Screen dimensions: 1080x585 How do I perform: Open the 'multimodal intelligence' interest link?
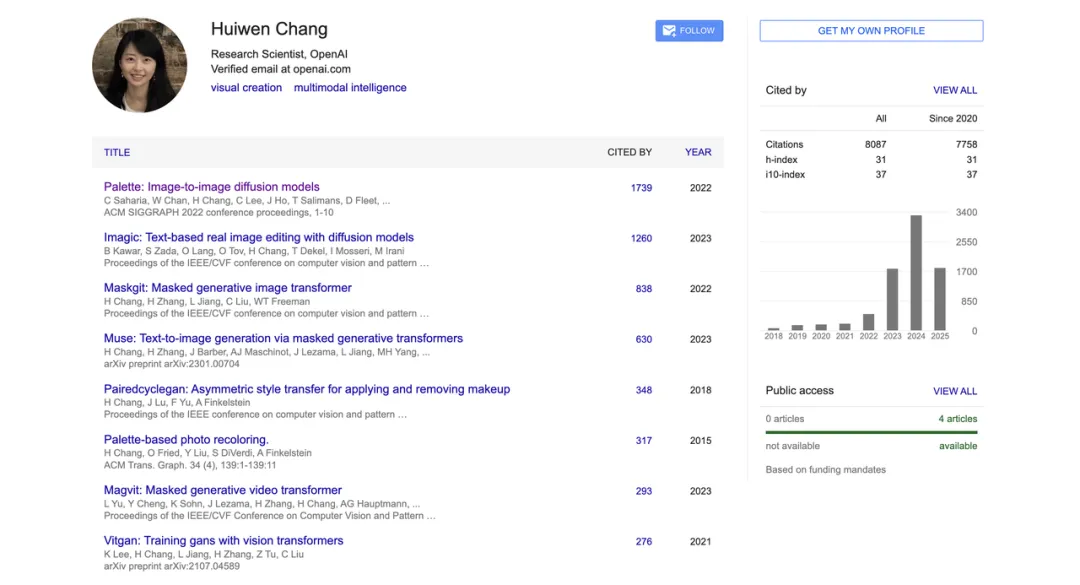click(350, 88)
